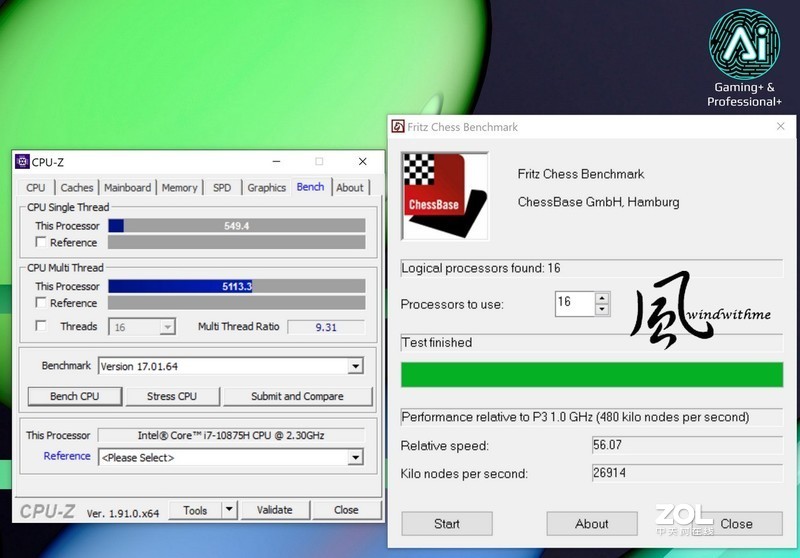This screenshot has height=558, width=800.
Task: Click the single thread score bar 549.4
Action: pyautogui.click(x=237, y=226)
